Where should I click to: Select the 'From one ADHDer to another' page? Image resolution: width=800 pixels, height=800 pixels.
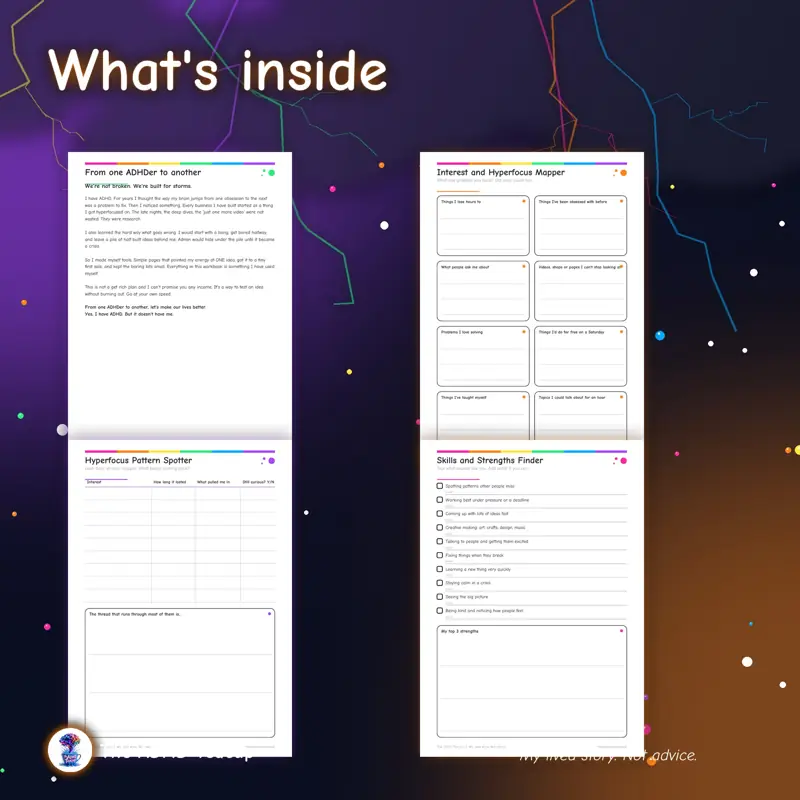click(x=180, y=295)
